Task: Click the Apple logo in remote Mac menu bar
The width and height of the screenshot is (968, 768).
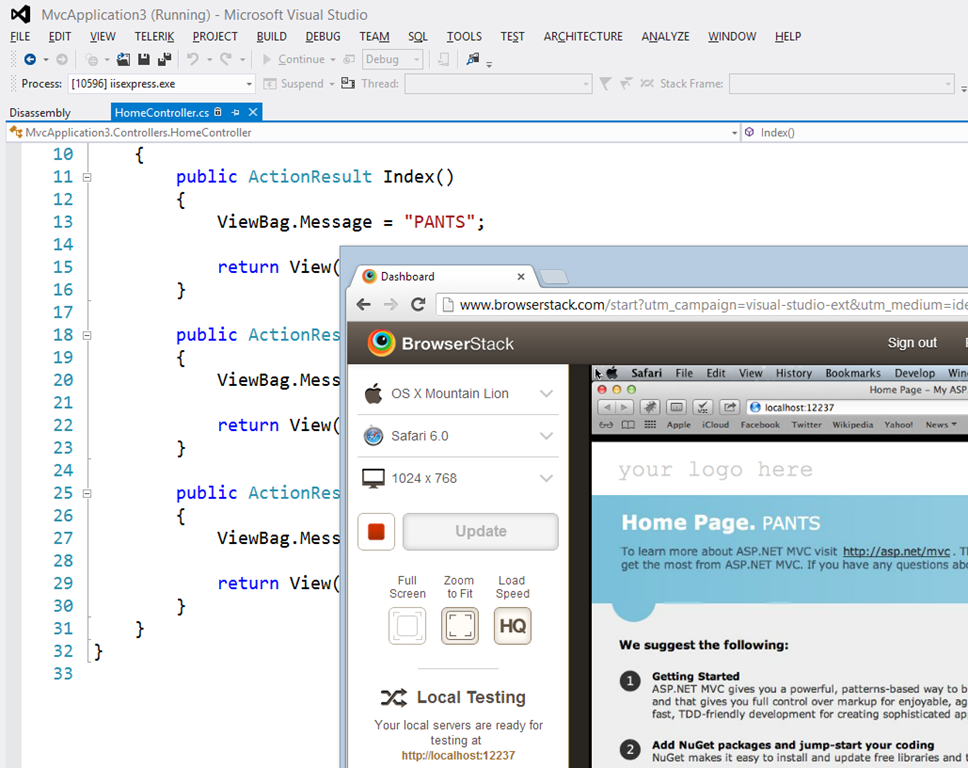Action: click(x=612, y=373)
